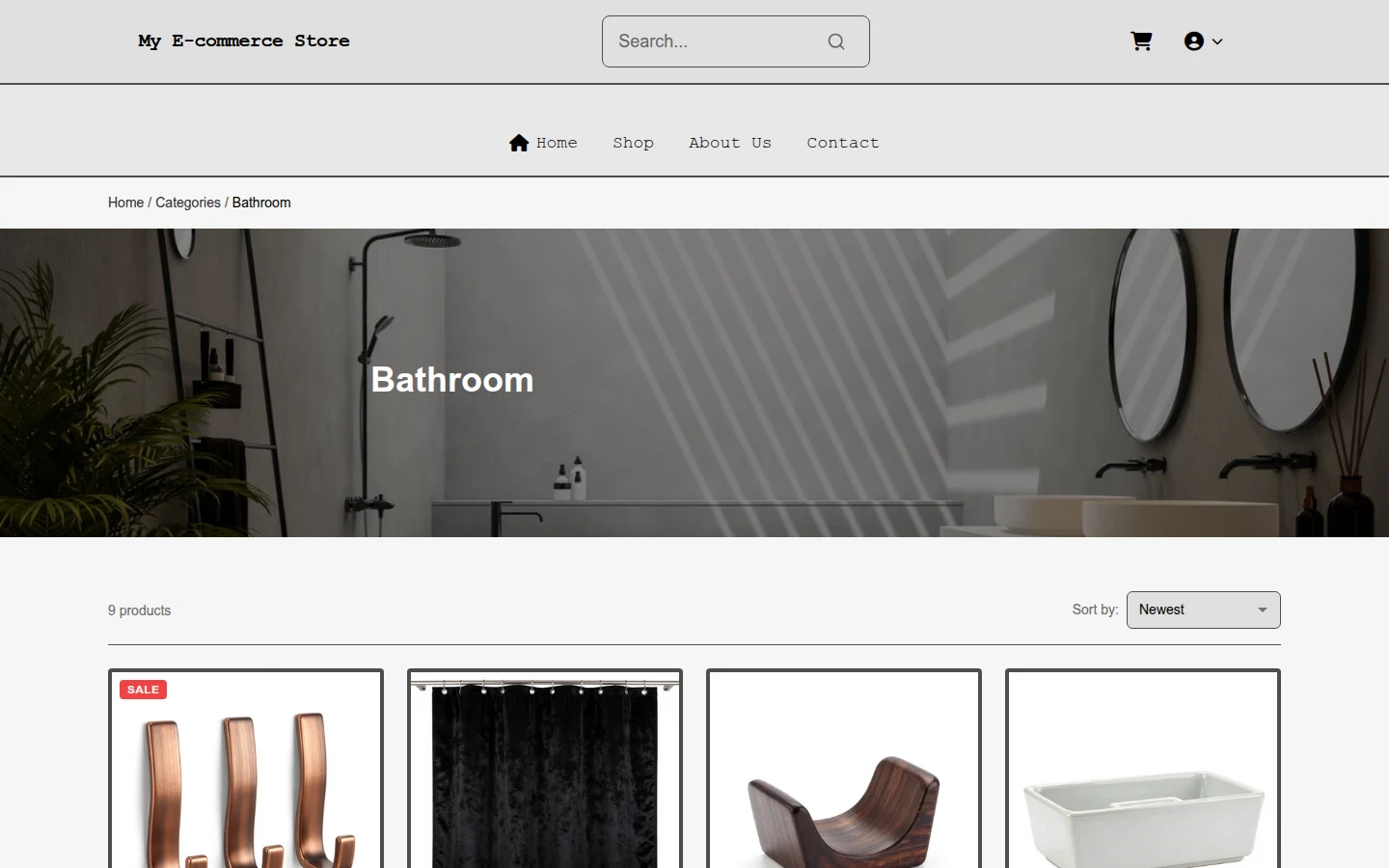This screenshot has width=1389, height=868.
Task: Open the About Us menu item
Action: coord(730,143)
